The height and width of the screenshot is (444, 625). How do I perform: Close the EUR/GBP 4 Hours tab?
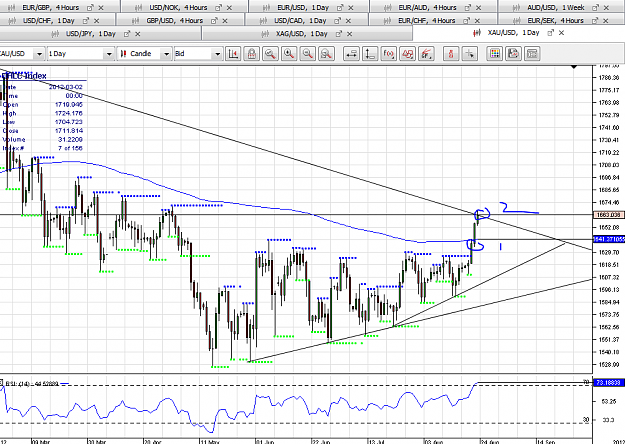[x=101, y=8]
